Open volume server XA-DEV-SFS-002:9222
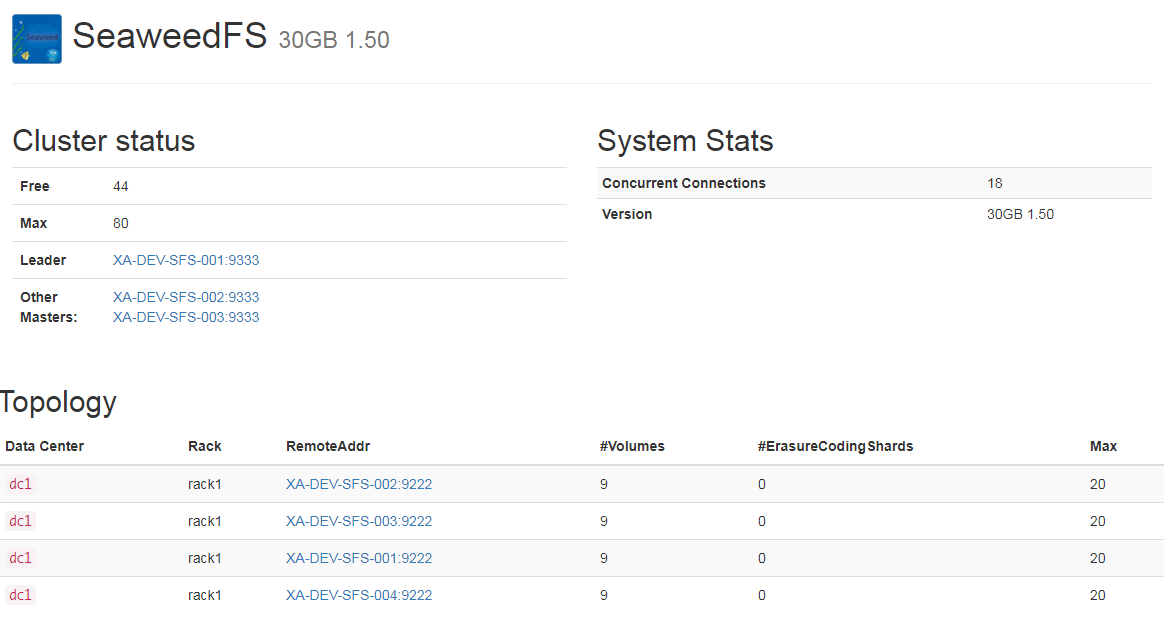This screenshot has width=1164, height=626. pos(359,484)
